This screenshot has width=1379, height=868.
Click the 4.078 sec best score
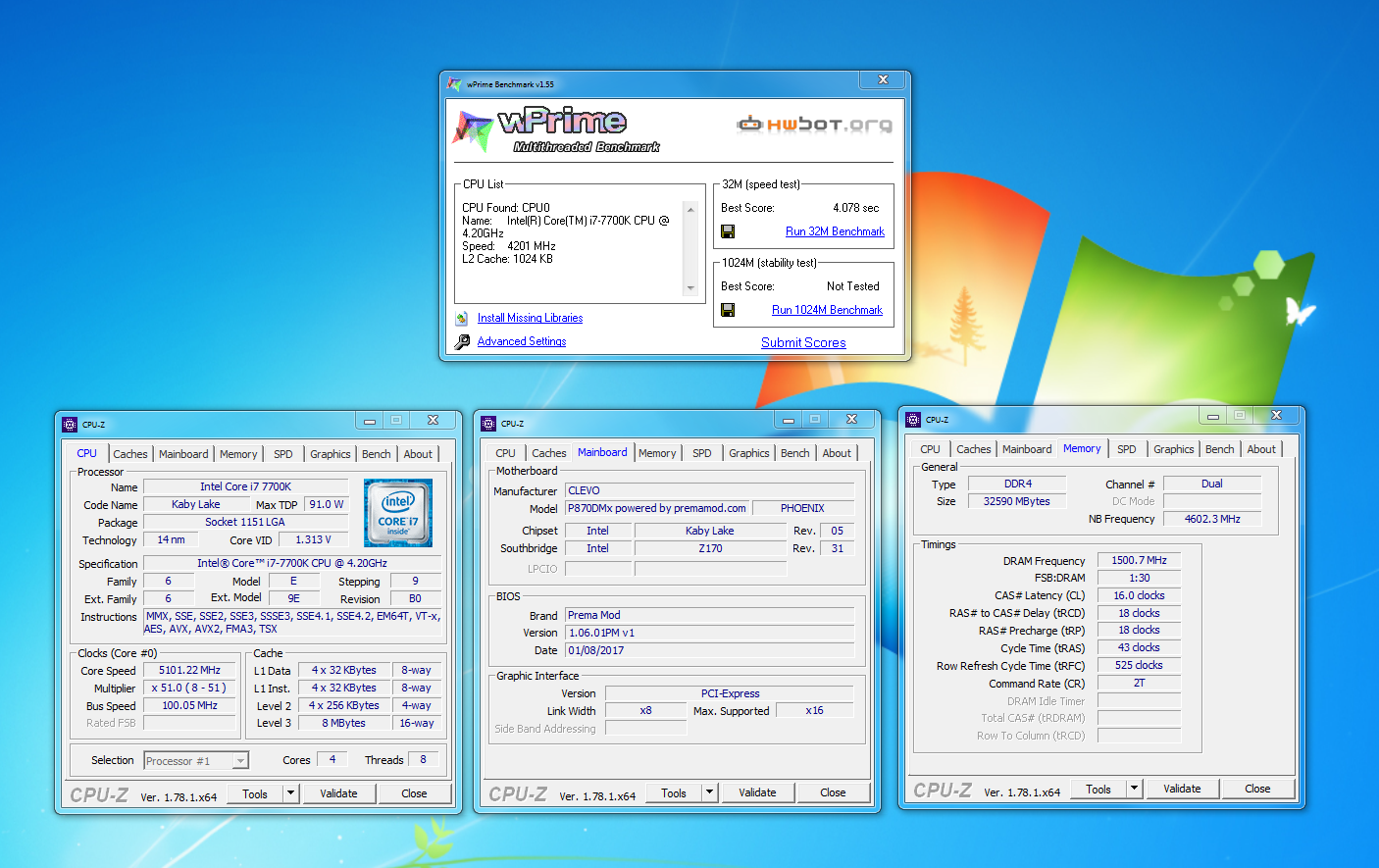tap(856, 208)
